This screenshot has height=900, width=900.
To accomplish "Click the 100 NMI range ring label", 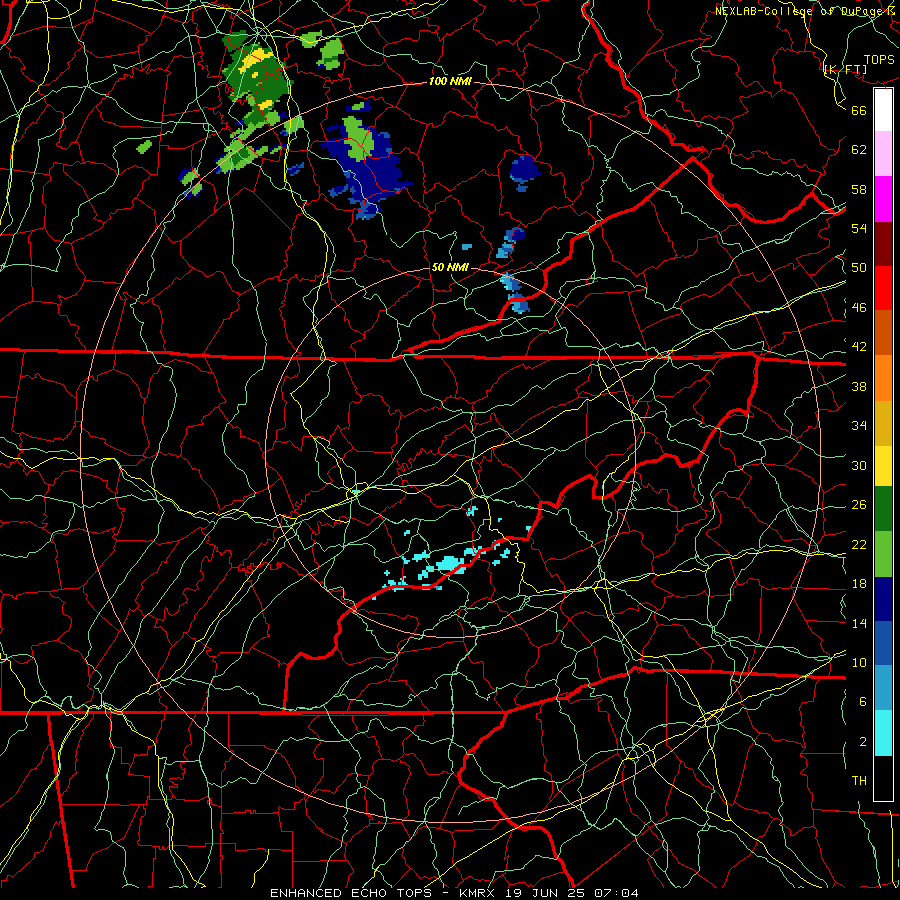I will tap(450, 81).
